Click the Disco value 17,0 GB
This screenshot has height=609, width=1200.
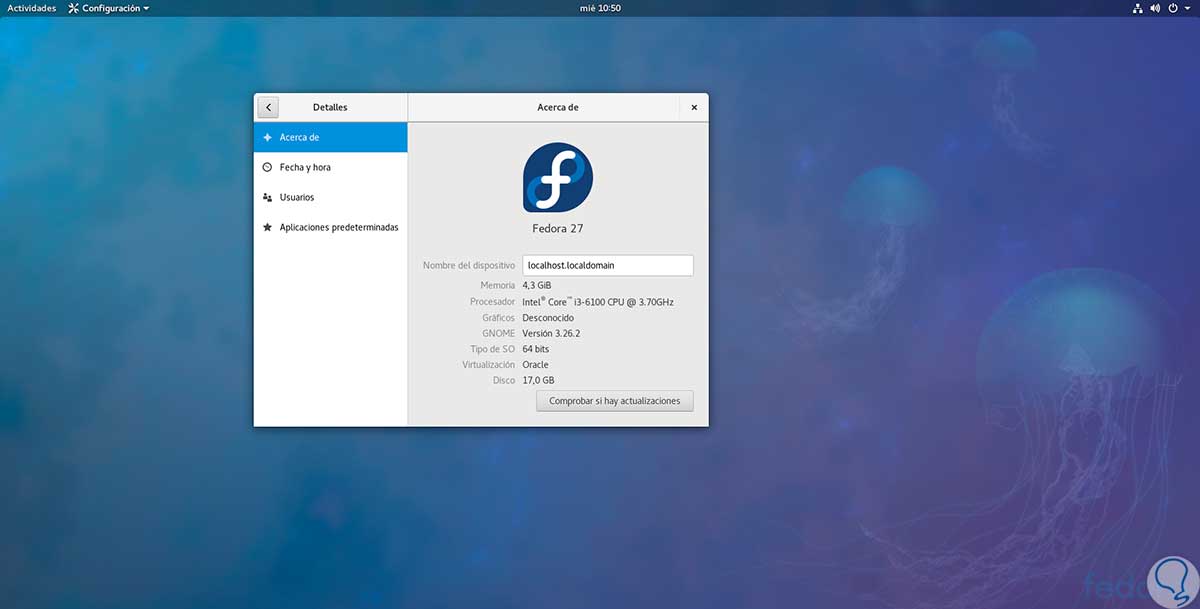click(538, 381)
